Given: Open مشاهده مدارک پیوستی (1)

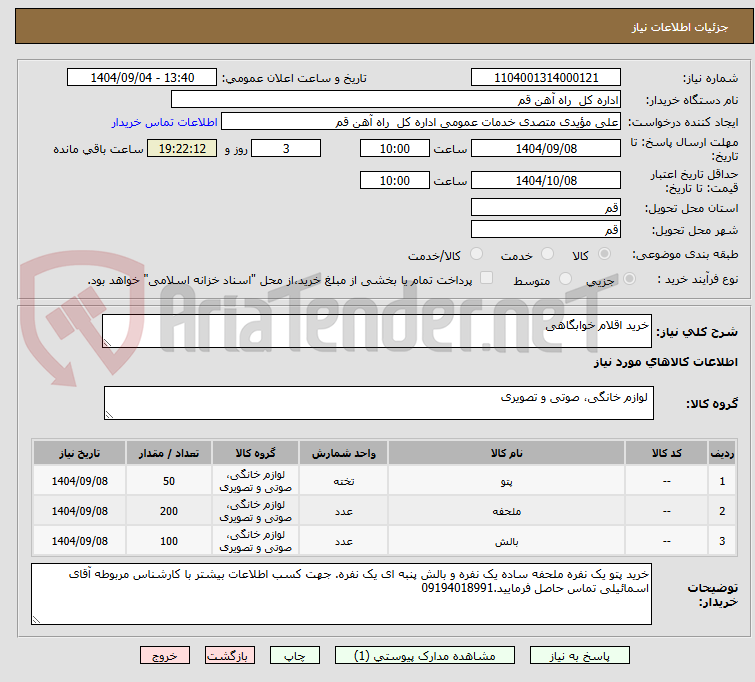Looking at the screenshot, I should [x=424, y=656].
